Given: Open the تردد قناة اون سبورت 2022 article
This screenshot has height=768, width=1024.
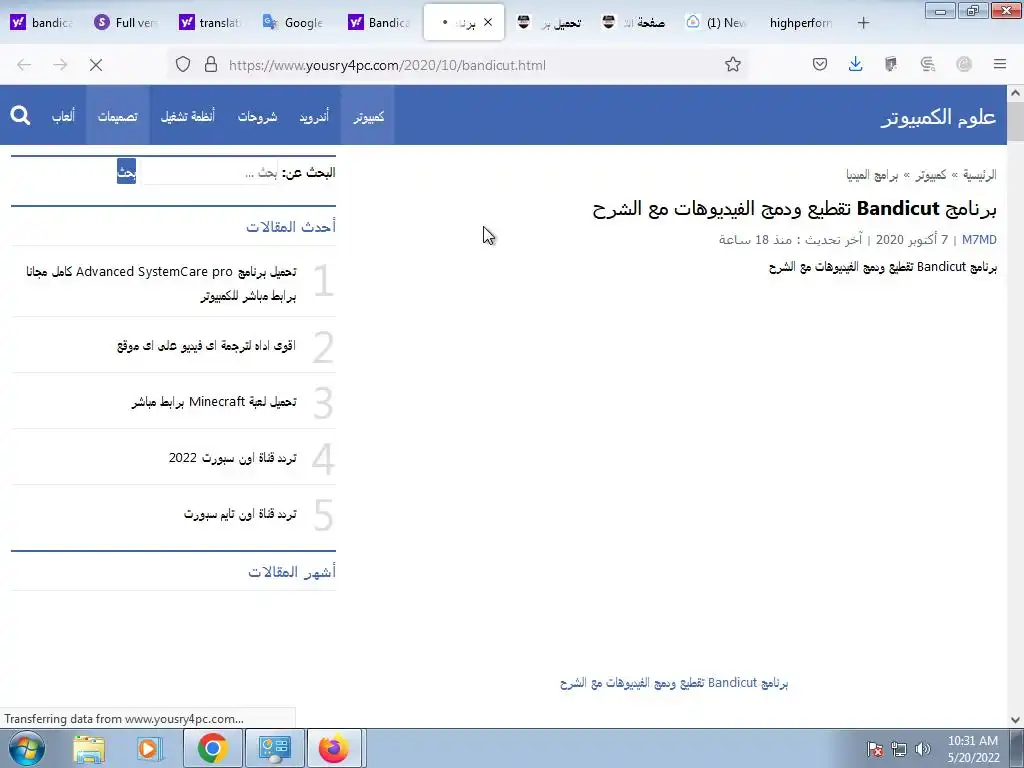Looking at the screenshot, I should click(x=232, y=458).
